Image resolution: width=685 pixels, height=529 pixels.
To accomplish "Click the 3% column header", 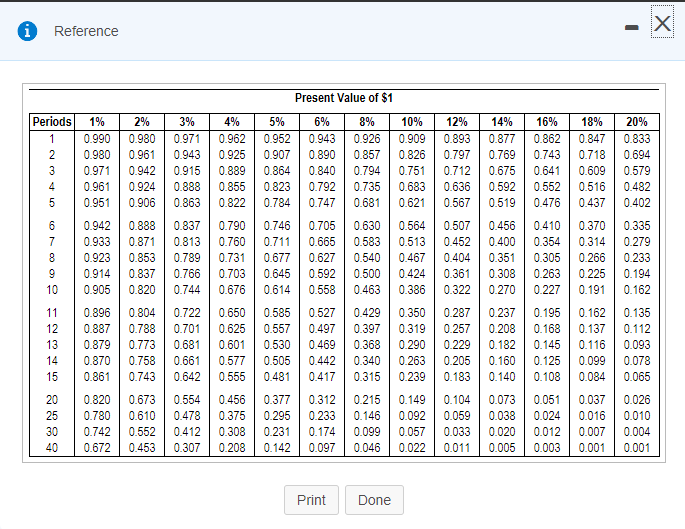I will pos(187,121).
